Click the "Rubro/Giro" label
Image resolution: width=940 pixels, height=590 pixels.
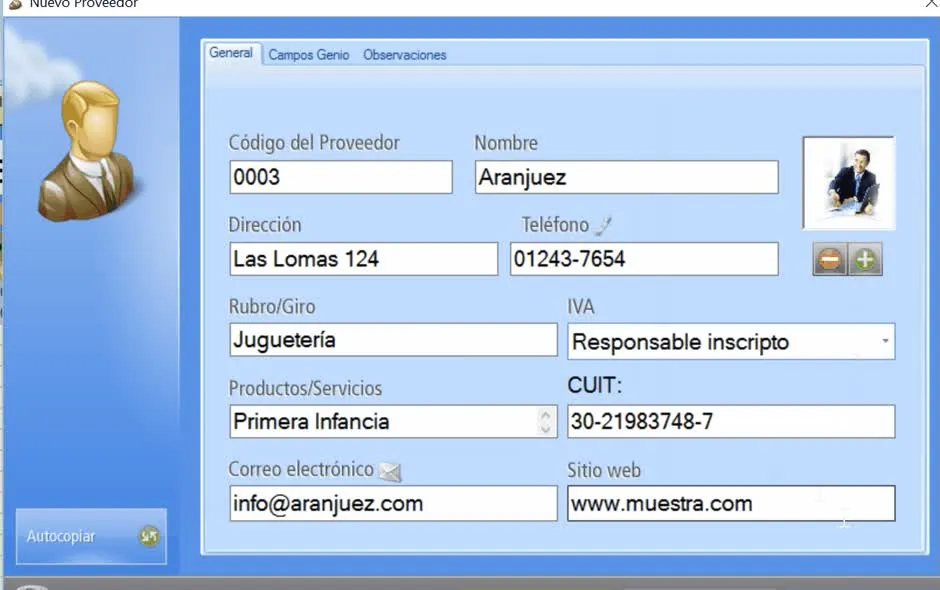(272, 306)
